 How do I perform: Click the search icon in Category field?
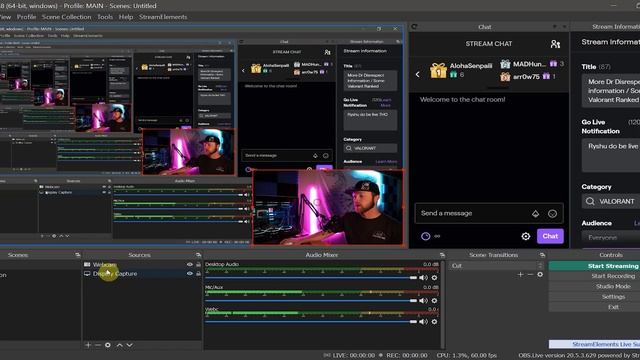point(590,201)
